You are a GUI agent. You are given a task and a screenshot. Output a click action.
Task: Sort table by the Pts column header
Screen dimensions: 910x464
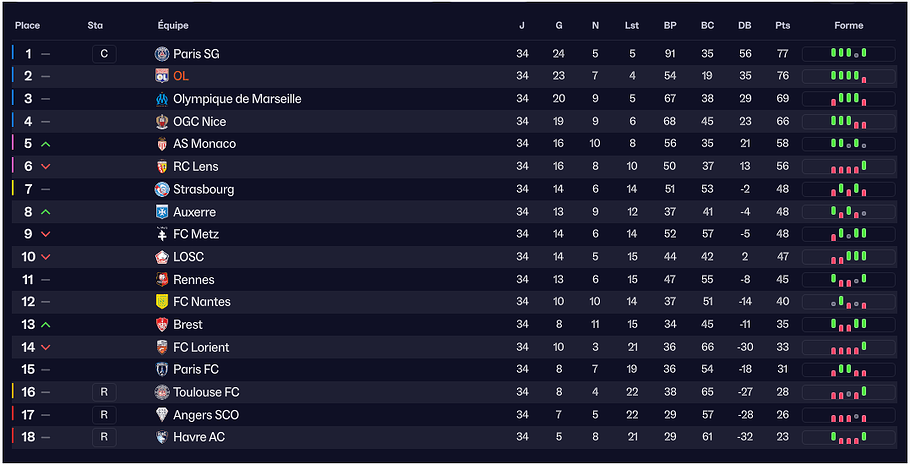[x=782, y=26]
